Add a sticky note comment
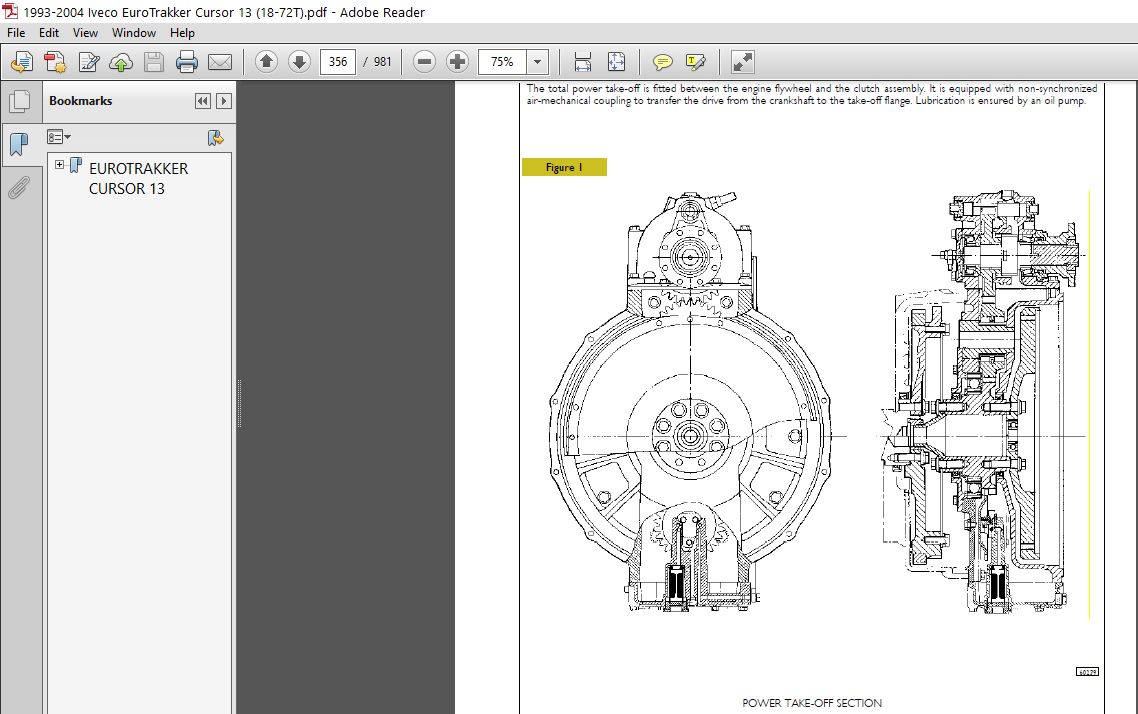 click(662, 62)
